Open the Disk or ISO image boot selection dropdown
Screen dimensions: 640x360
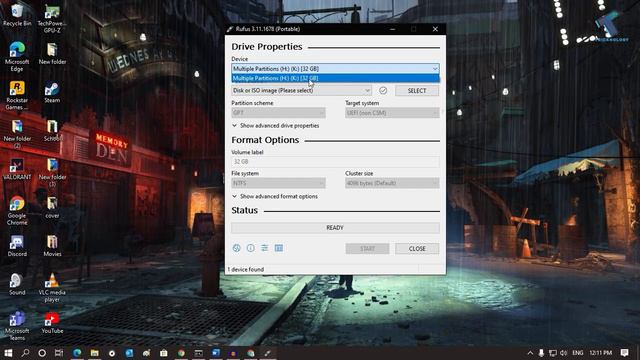302,90
